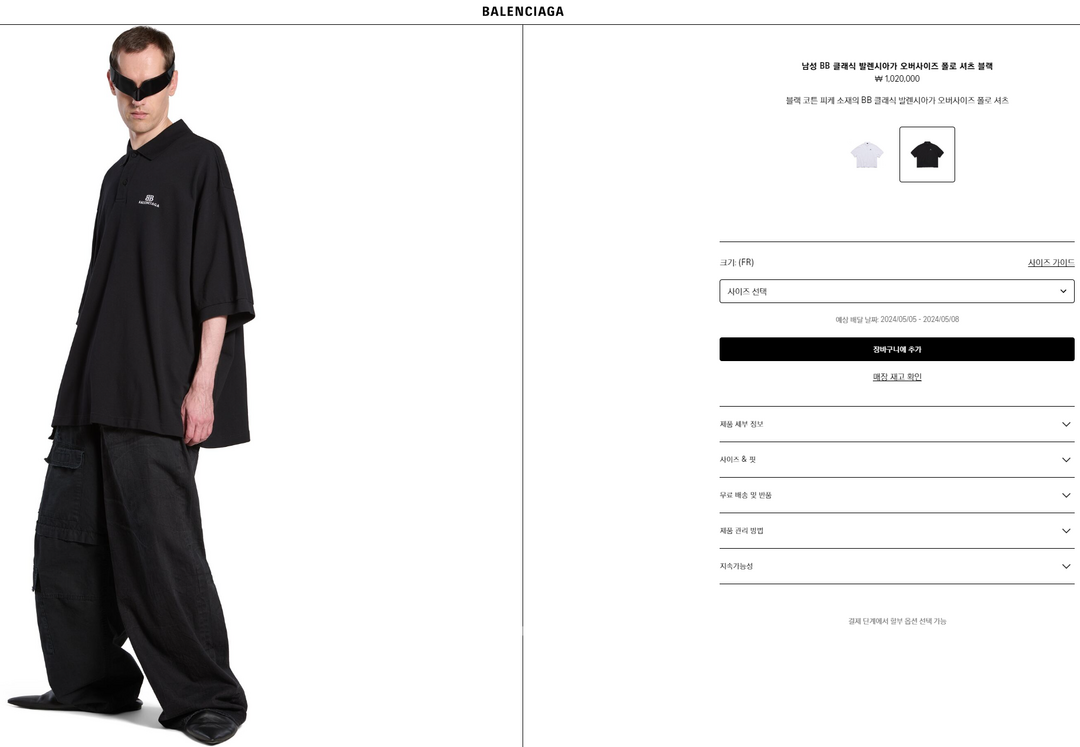Screen dimensions: 1080x747
Task: Expand the 제품 관리 방법 section label
Action: [741, 531]
